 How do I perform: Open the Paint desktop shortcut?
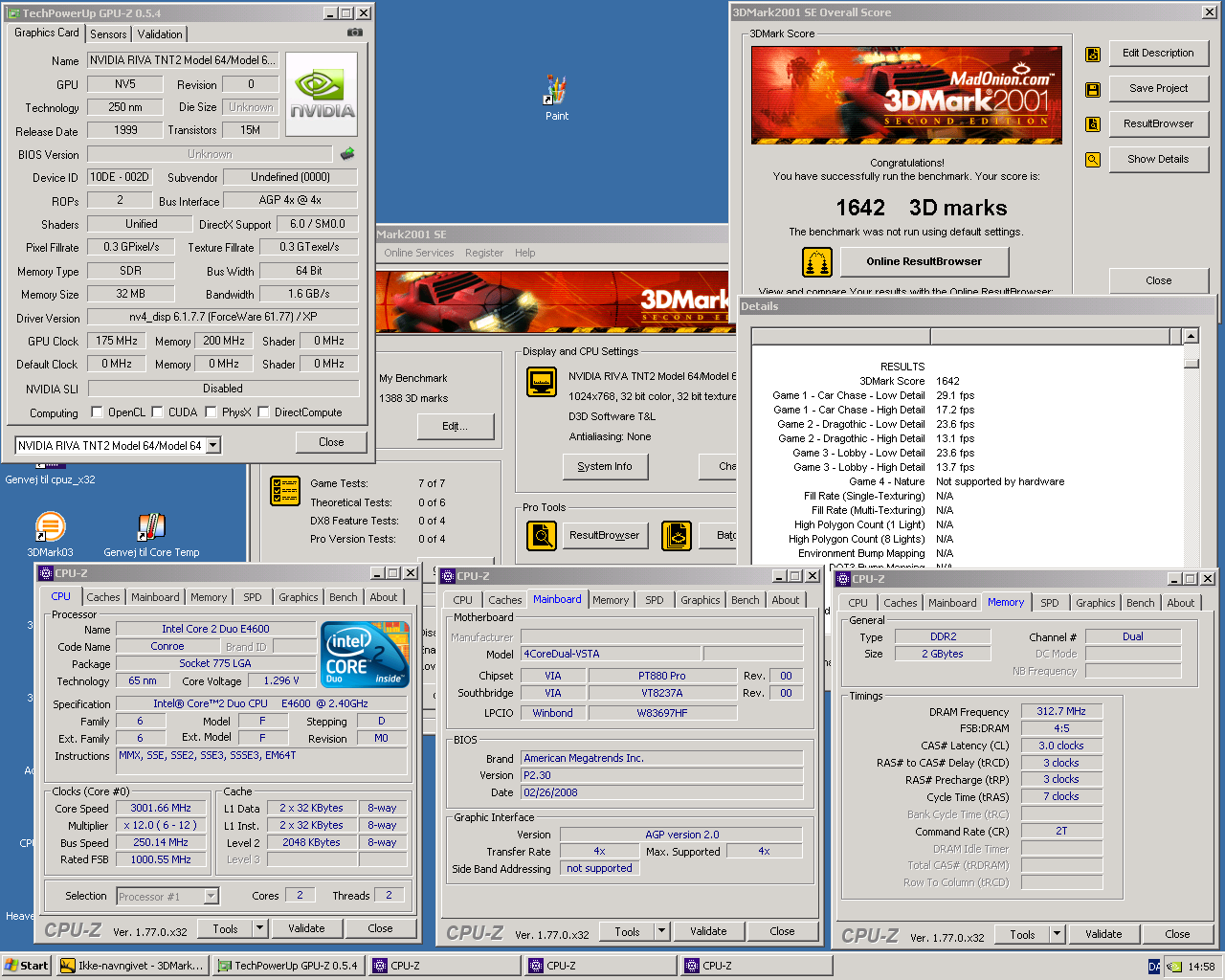click(557, 97)
